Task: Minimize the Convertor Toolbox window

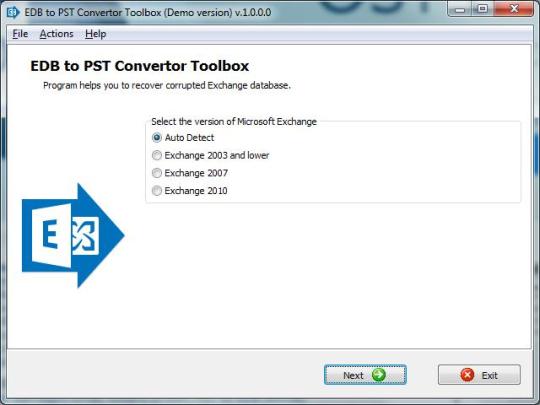Action: 460,9
